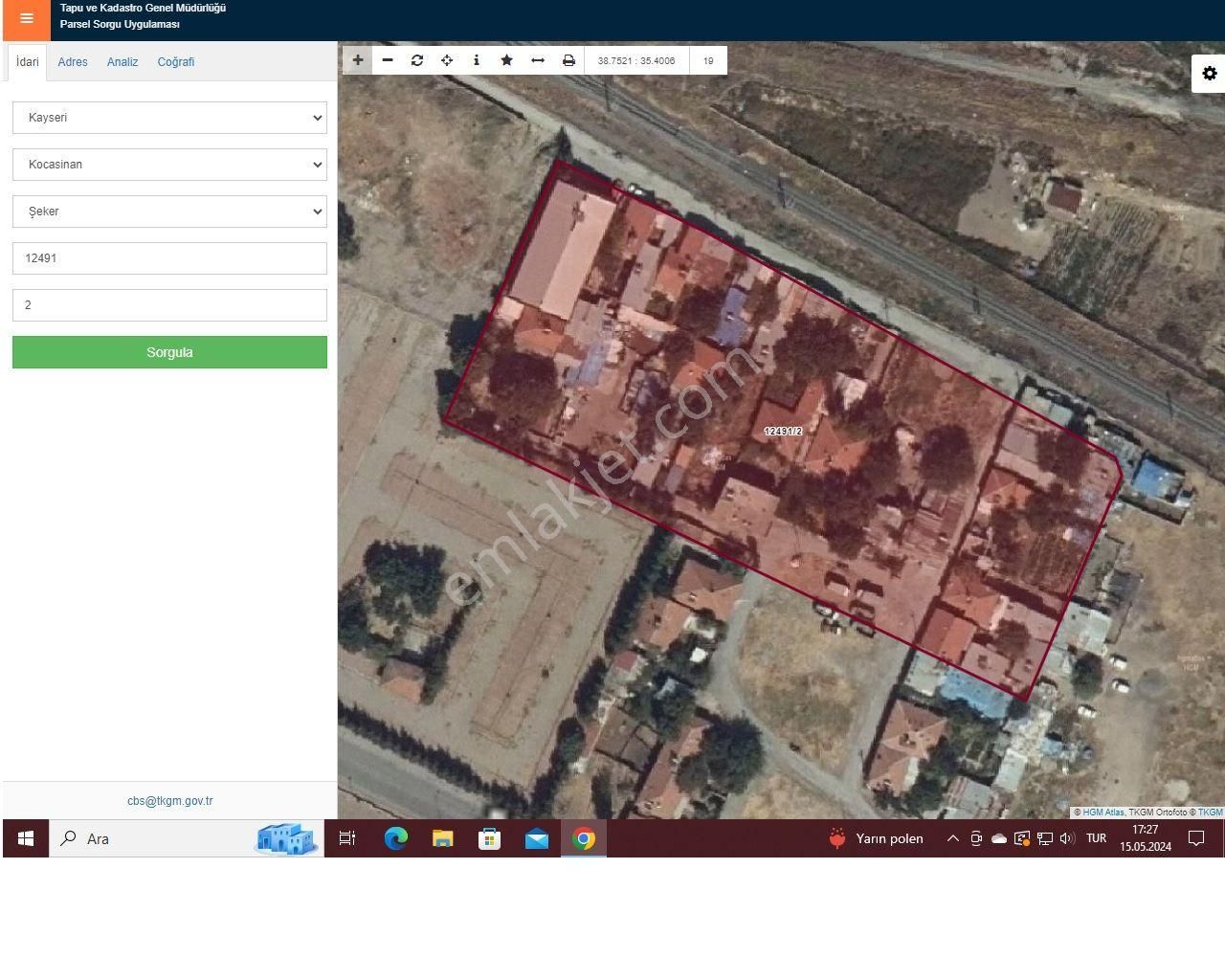The image size is (1225, 980).
Task: Zoom in with the plus tool
Action: 358,60
